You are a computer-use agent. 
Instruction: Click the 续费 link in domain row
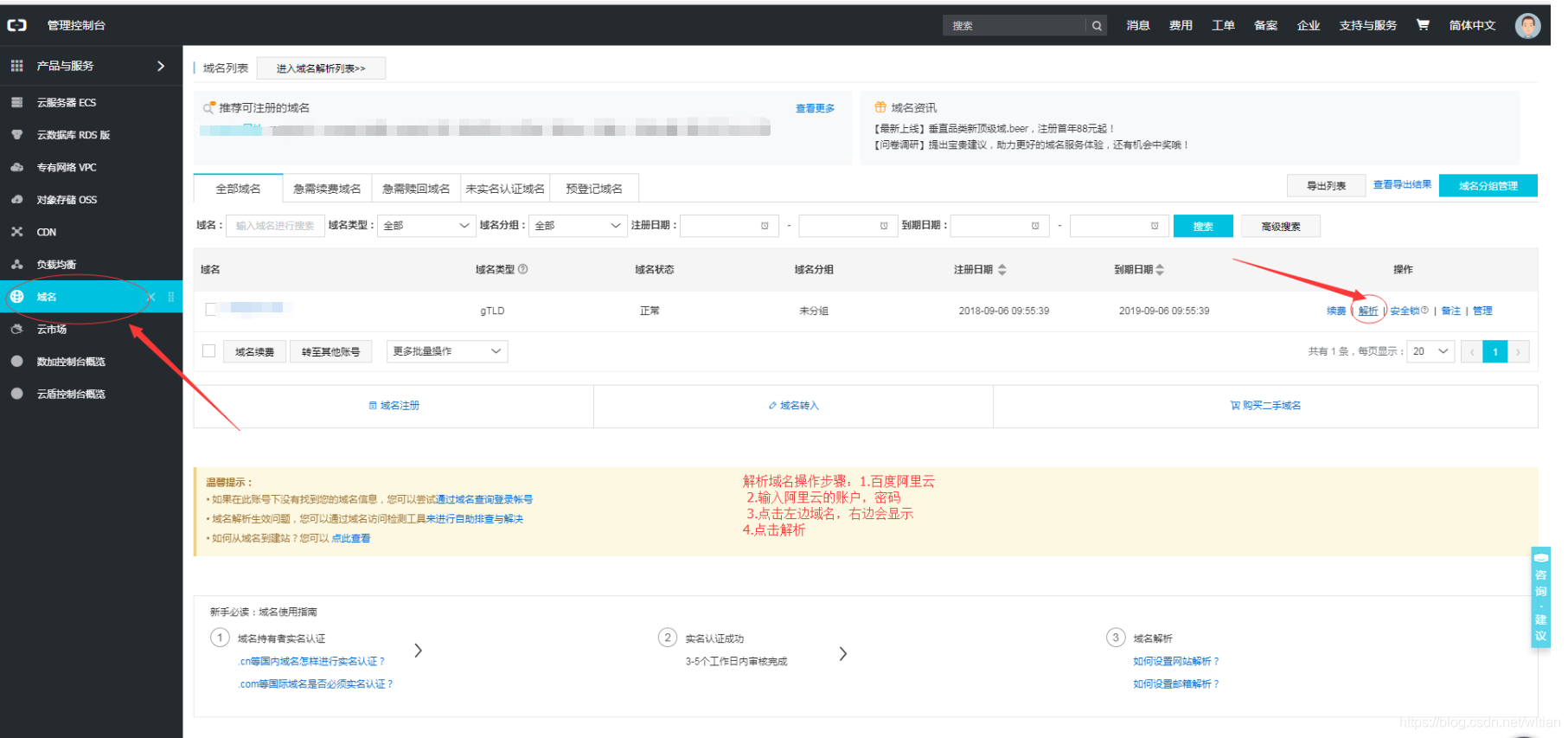pyautogui.click(x=1336, y=311)
